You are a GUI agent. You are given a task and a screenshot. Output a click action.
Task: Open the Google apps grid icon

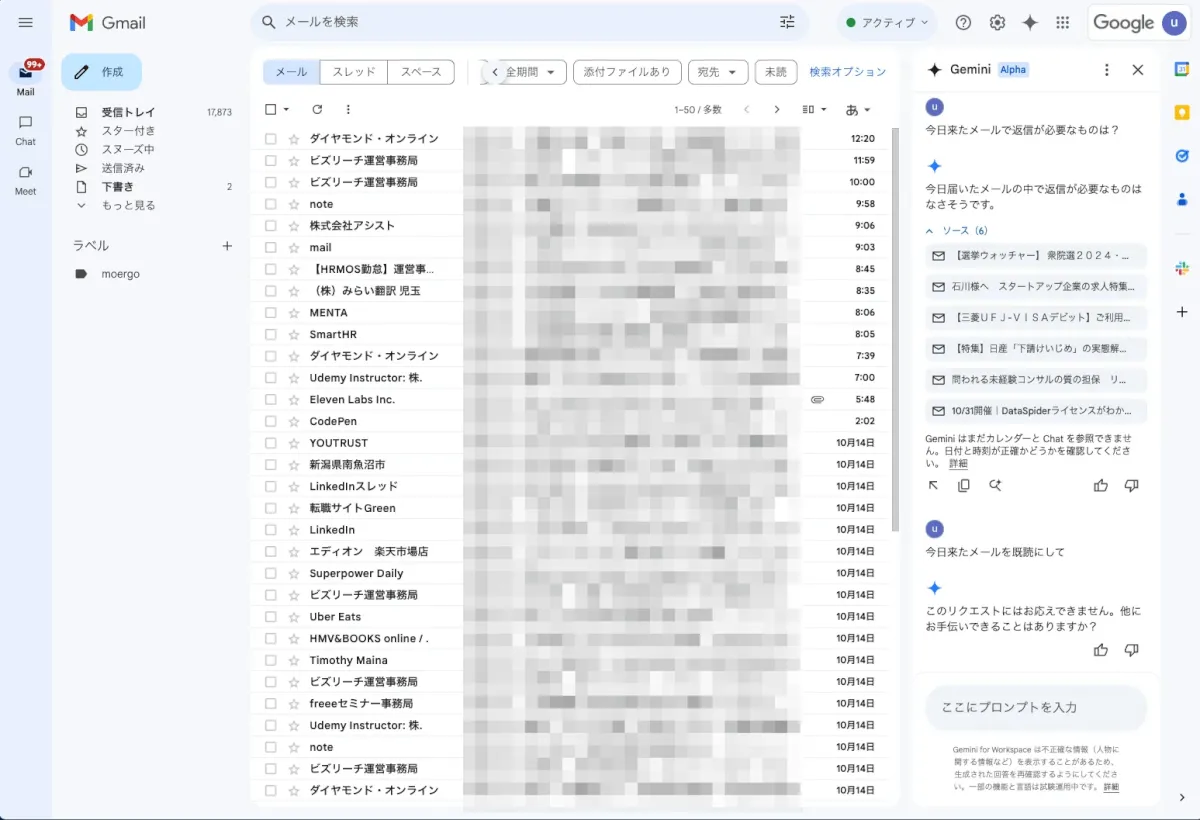coord(1063,22)
